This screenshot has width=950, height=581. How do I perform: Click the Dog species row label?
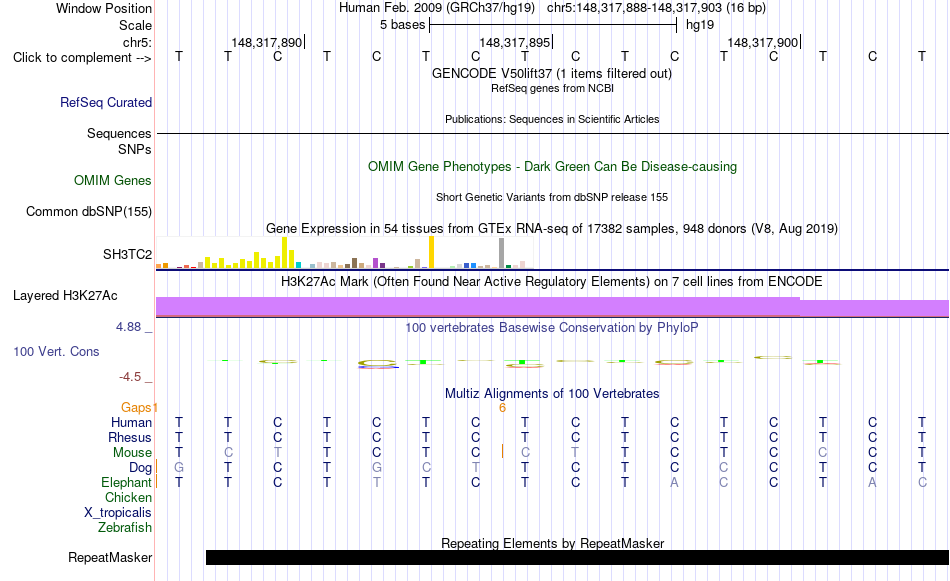pyautogui.click(x=140, y=468)
